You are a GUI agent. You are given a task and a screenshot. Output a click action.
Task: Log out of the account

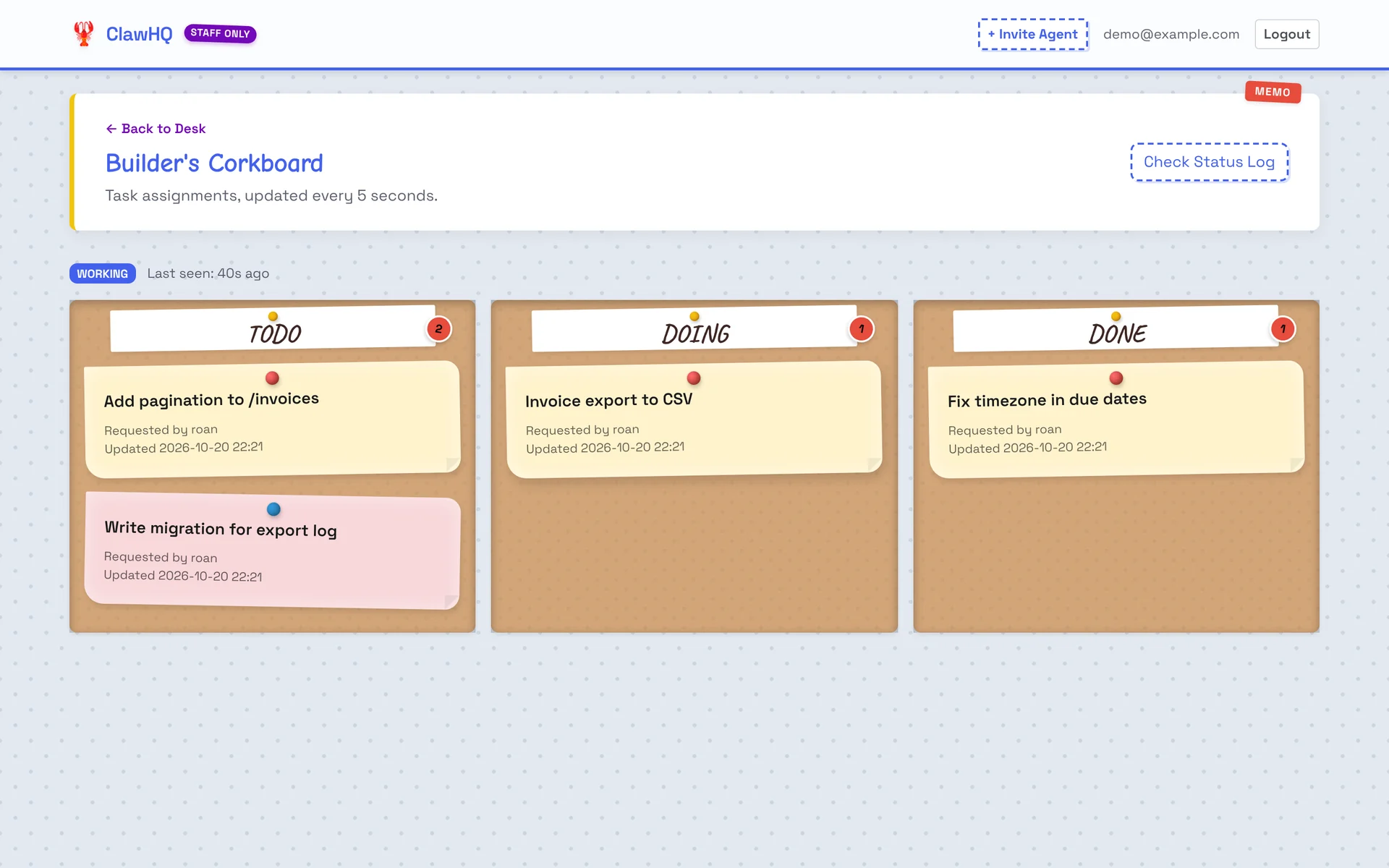1286,34
